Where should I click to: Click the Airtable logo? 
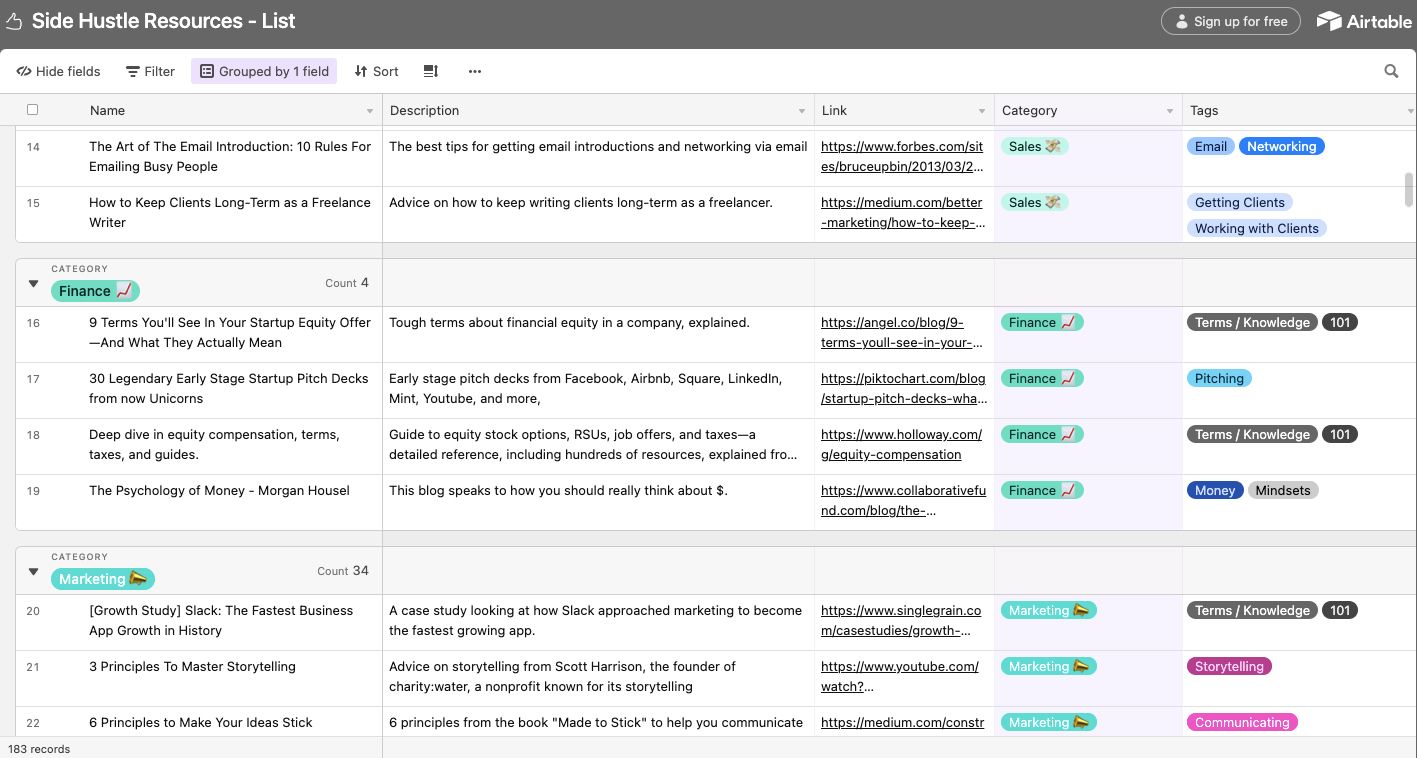coord(1364,21)
